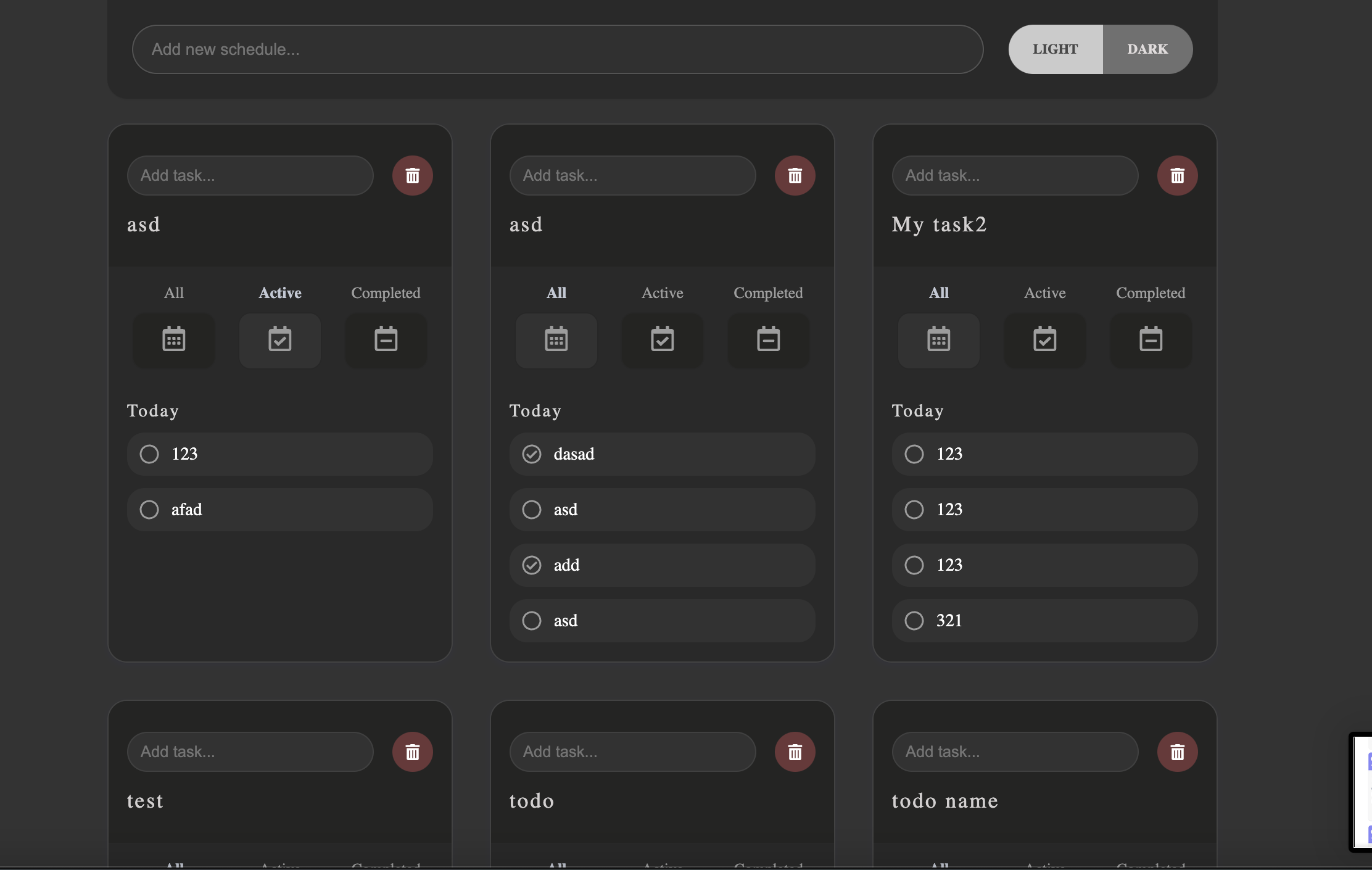Check off the 321 task
The width and height of the screenshot is (1372, 870).
914,621
